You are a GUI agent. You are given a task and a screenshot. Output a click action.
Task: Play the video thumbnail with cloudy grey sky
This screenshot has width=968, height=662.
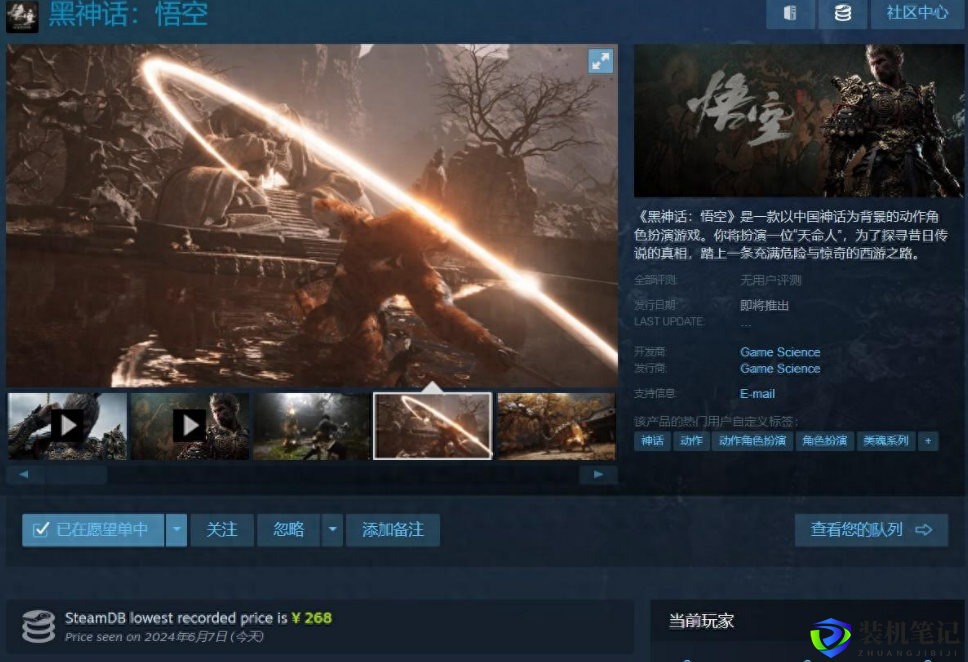[67, 426]
